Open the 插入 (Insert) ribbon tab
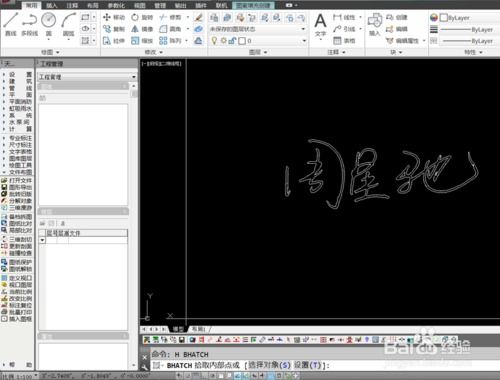 (x=52, y=5)
